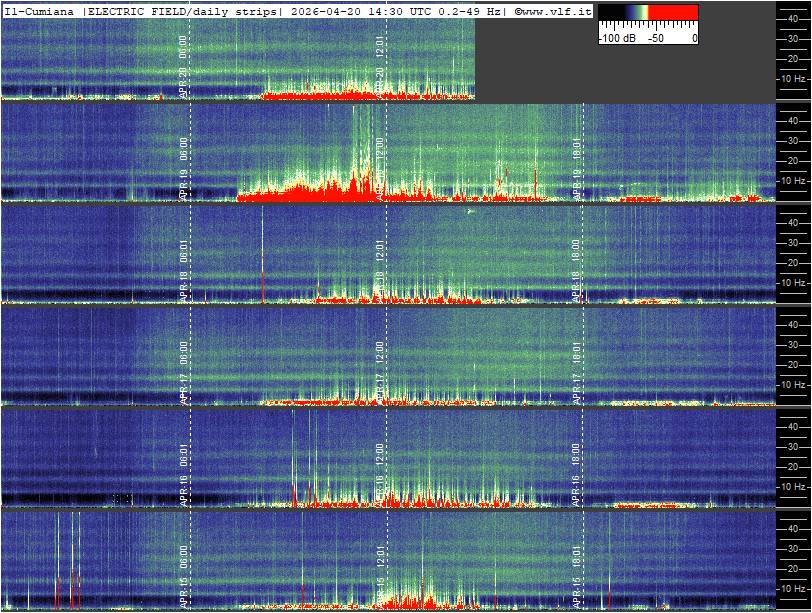Click the 40 Hz axis label on bottom strip

(x=793, y=526)
